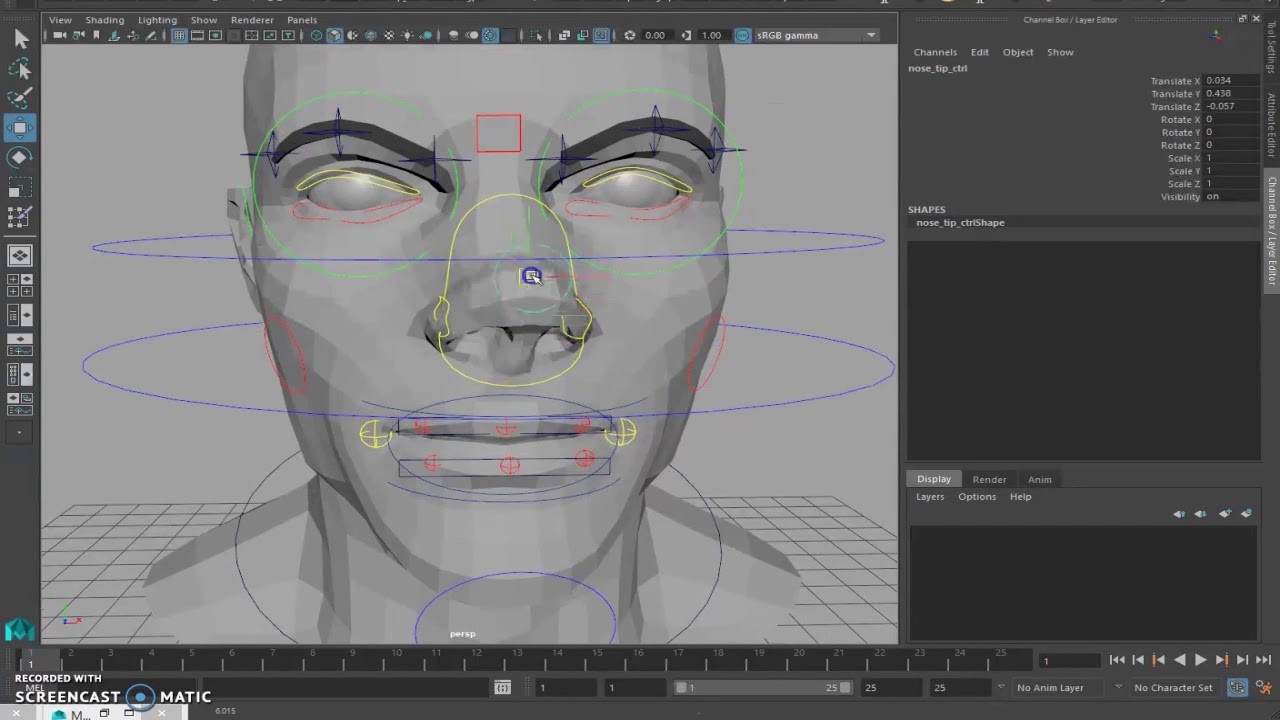Open the No Character Set dropdown

pos(1172,687)
